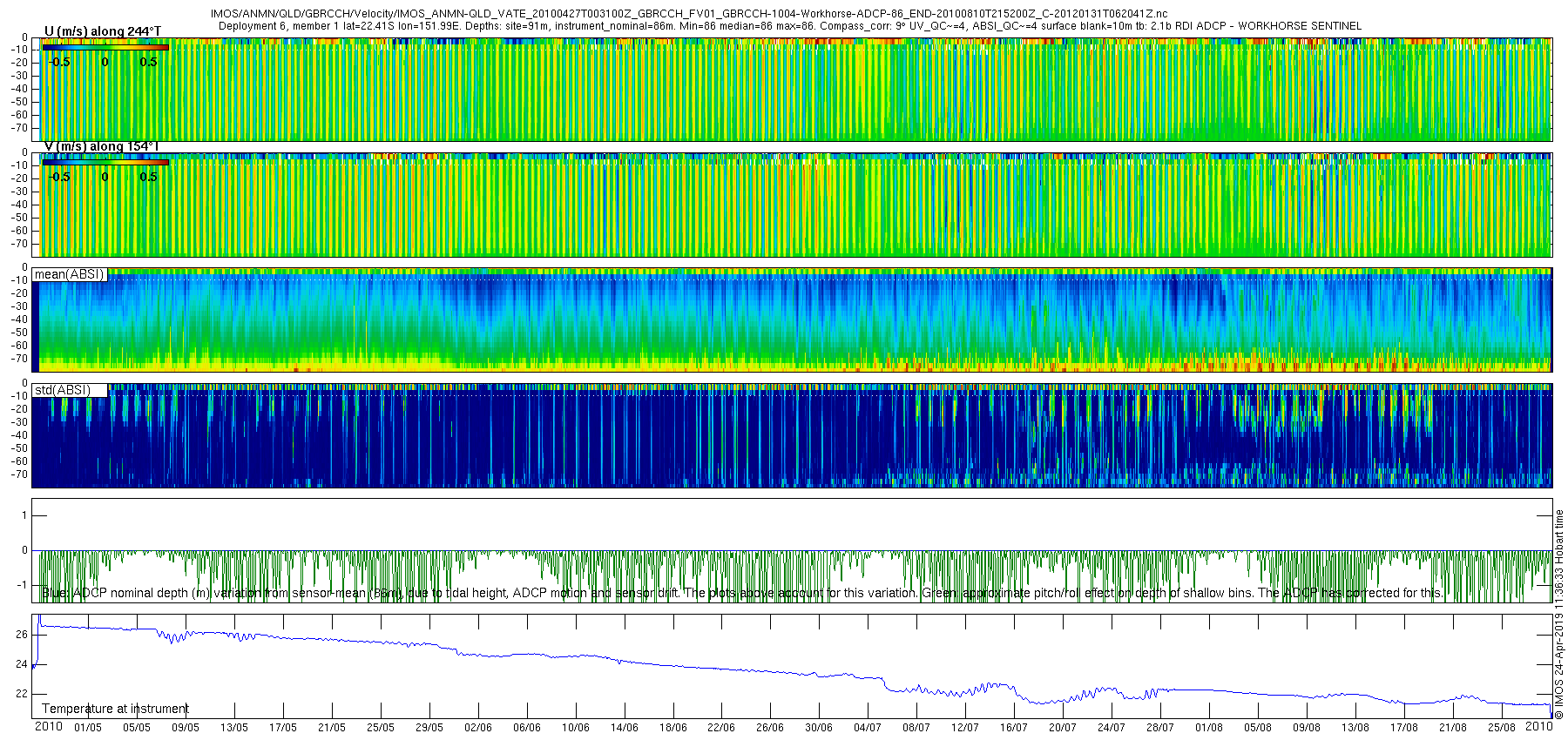Click the 14/06 date tick on time axis
This screenshot has width=1568, height=740.
(x=624, y=728)
